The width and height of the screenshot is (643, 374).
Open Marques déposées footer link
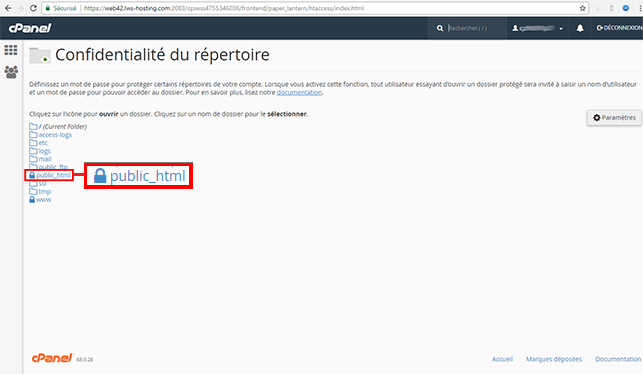pyautogui.click(x=554, y=359)
